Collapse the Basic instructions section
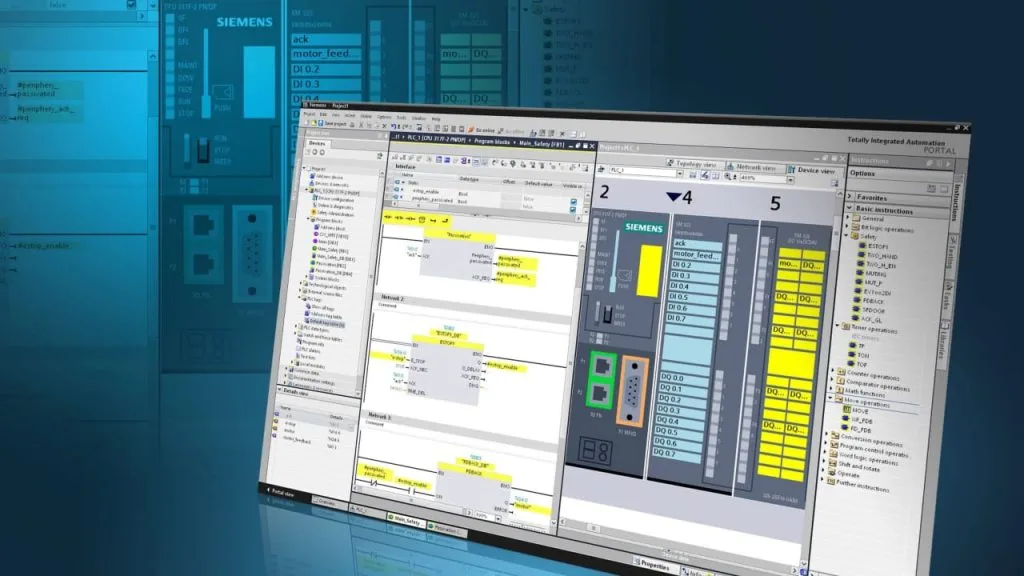 tap(849, 209)
